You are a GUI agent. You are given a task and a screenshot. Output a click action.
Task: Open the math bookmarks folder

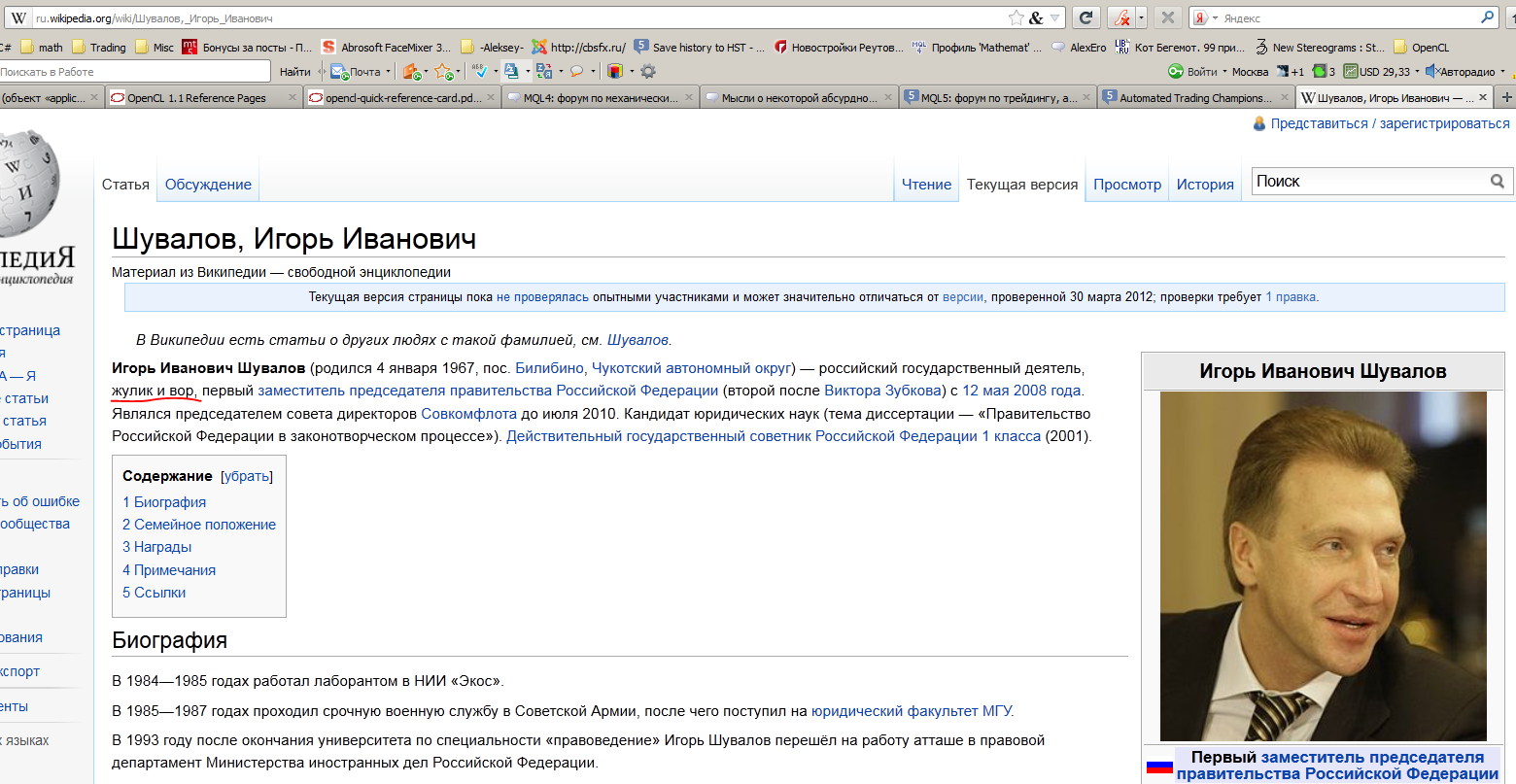(x=42, y=47)
